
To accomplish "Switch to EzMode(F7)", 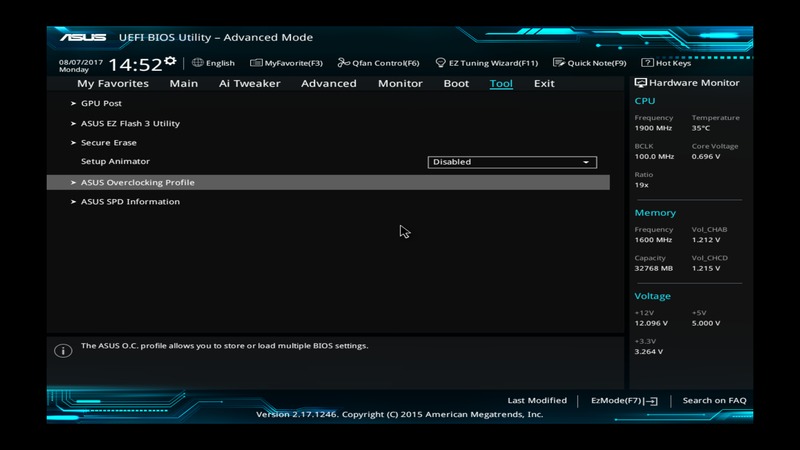I will pos(624,400).
